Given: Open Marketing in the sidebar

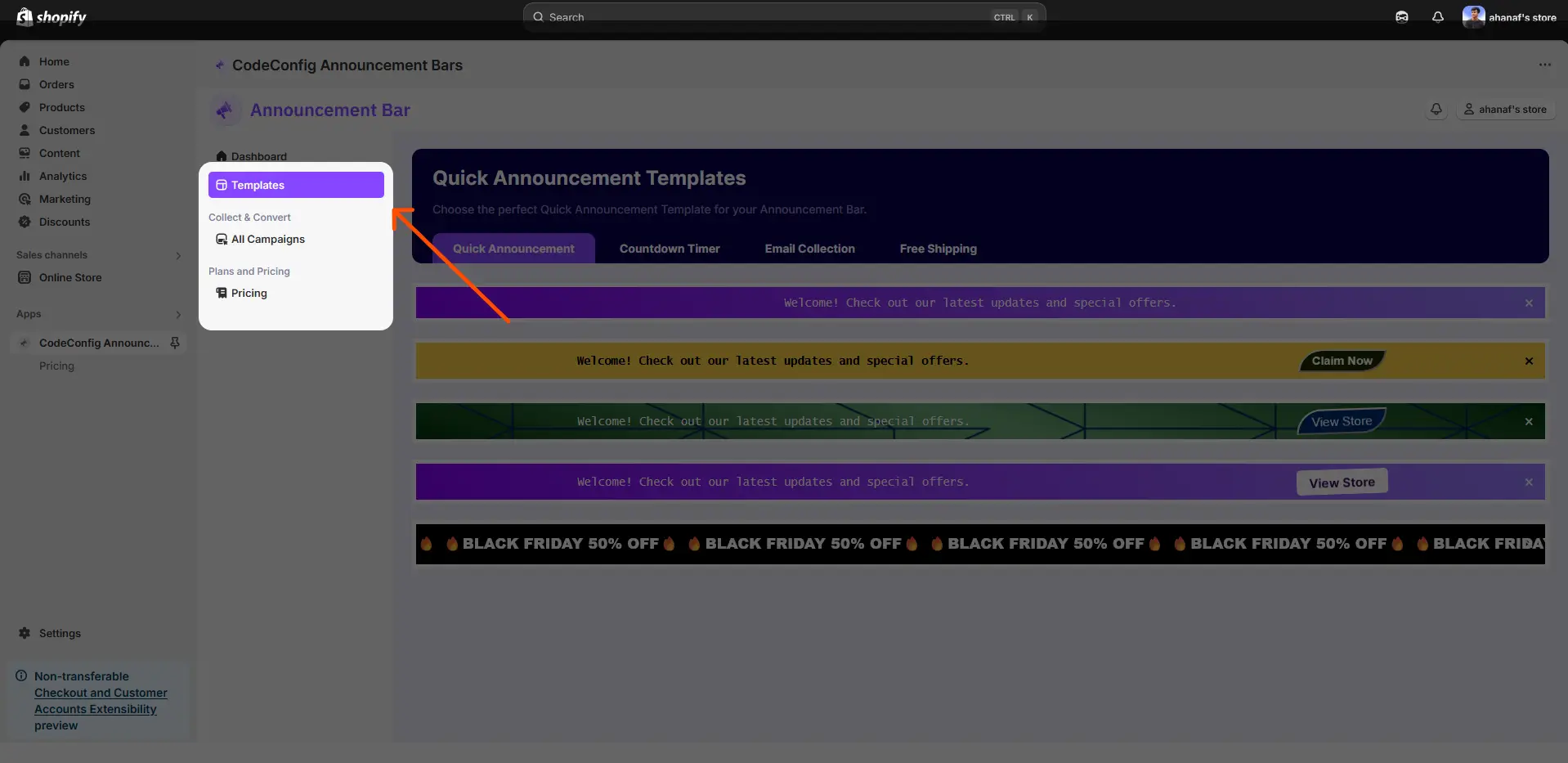Looking at the screenshot, I should click(x=65, y=199).
